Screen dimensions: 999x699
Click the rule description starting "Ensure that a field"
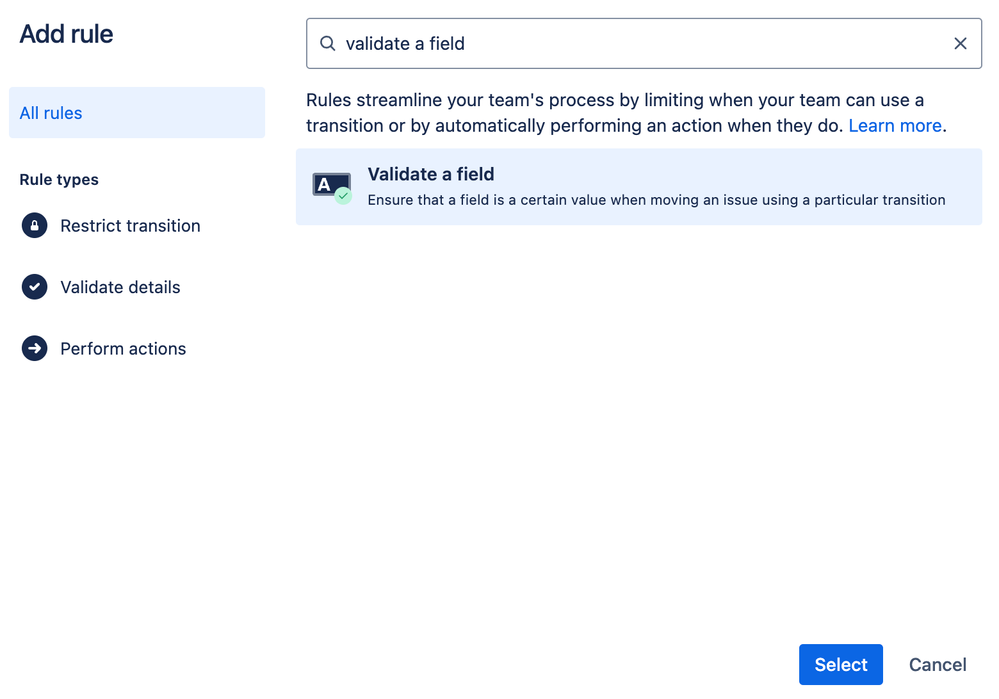tap(656, 200)
